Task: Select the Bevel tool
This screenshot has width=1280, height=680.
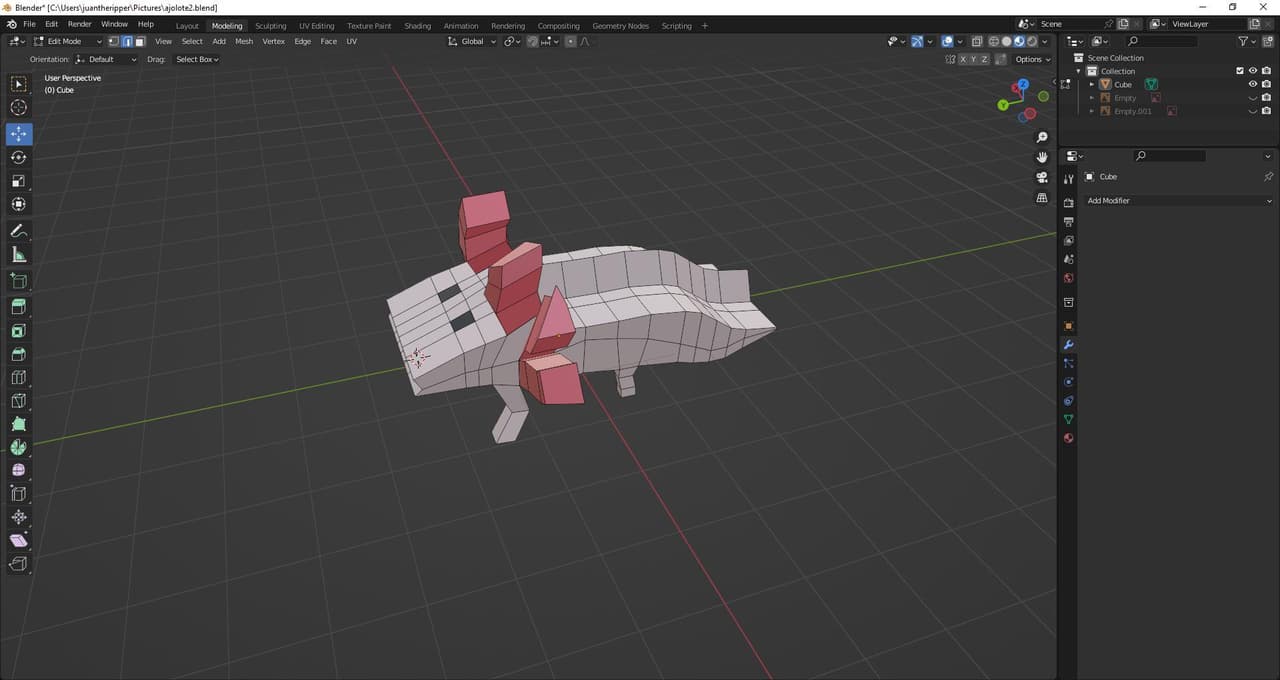Action: click(19, 354)
